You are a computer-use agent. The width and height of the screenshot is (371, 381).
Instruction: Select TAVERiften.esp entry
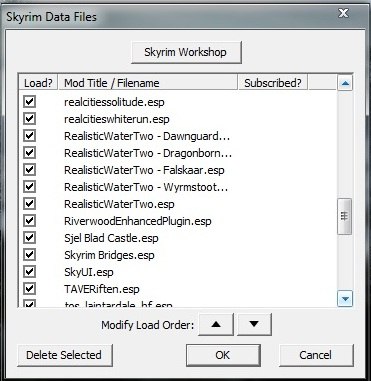coord(102,289)
